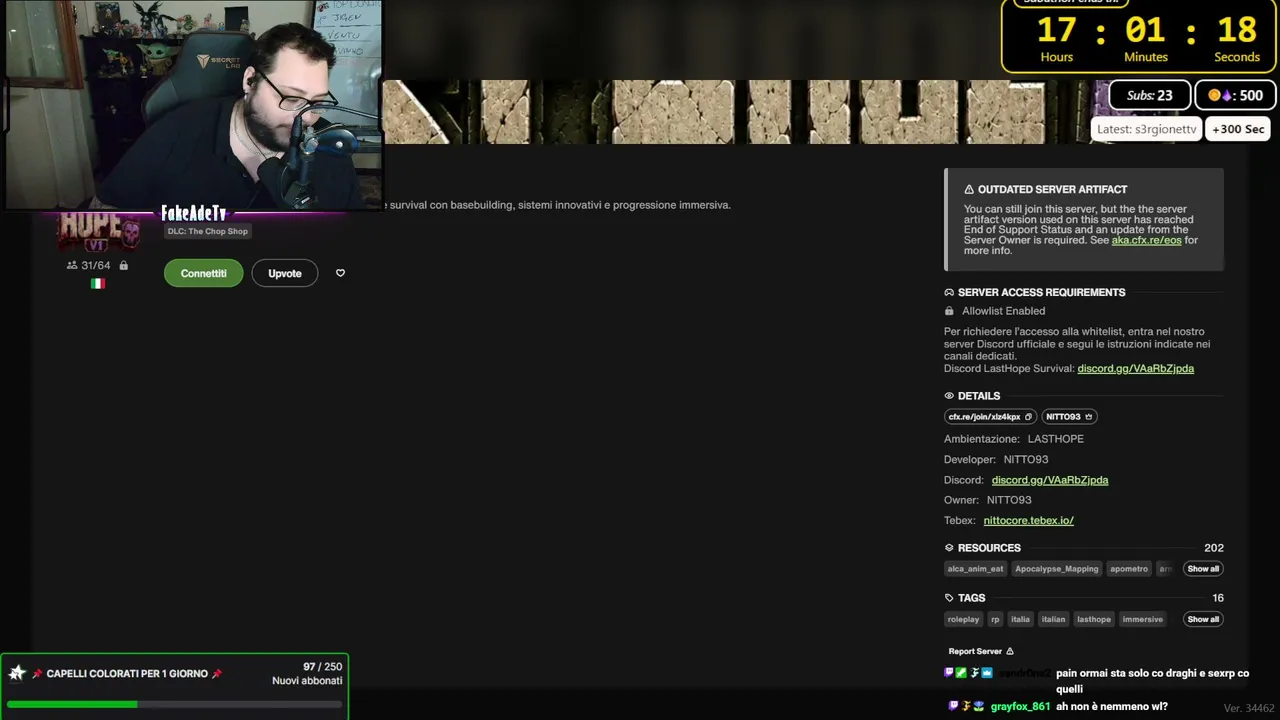Image resolution: width=1280 pixels, height=720 pixels.
Task: Click the grayfox_861 chat username
Action: [x=1020, y=707]
